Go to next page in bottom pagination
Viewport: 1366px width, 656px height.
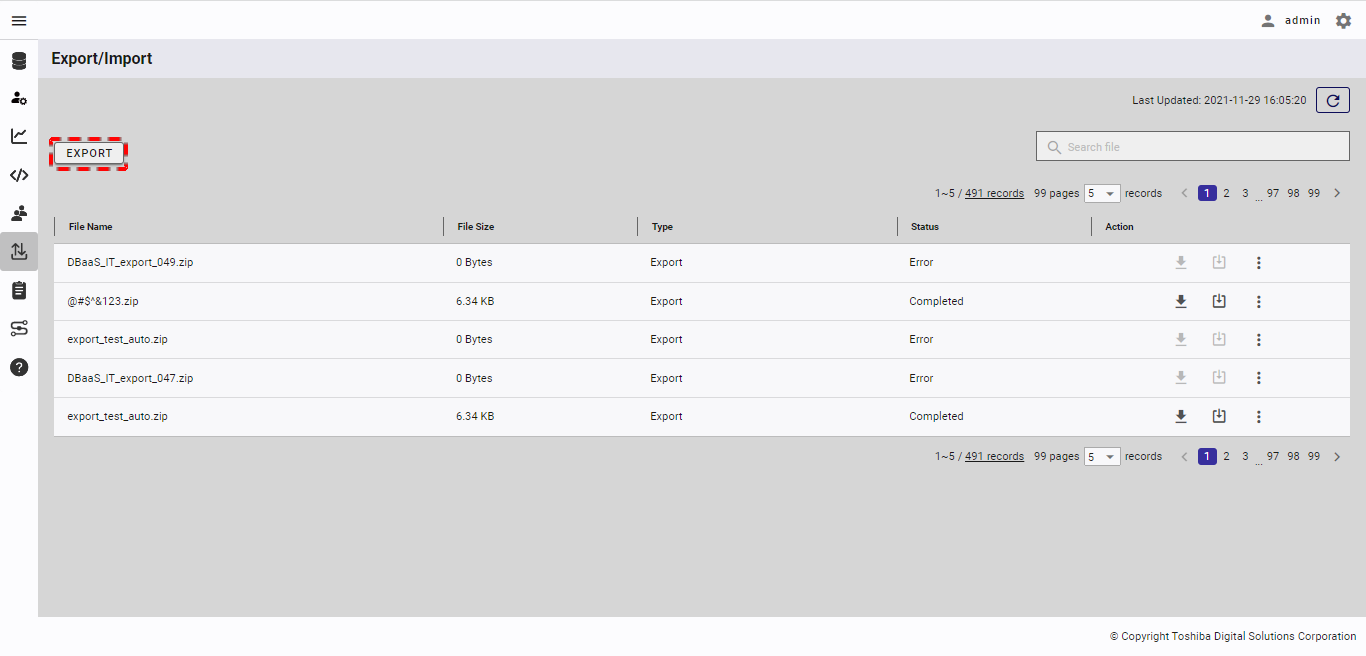(1337, 456)
